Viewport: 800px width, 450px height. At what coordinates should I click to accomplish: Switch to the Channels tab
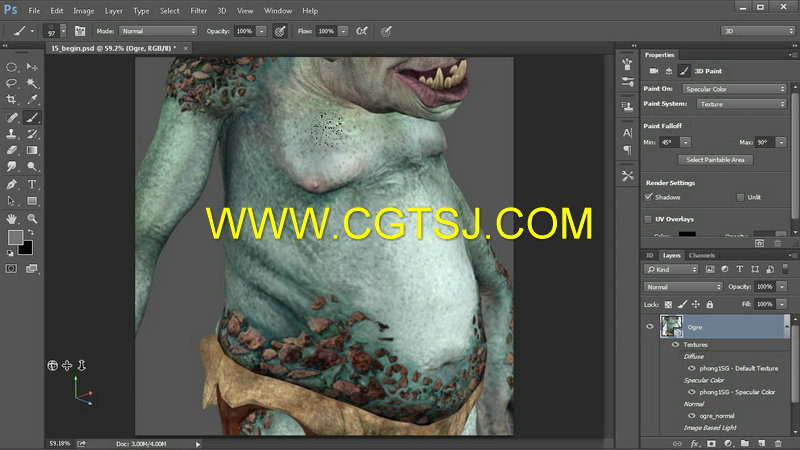(702, 255)
